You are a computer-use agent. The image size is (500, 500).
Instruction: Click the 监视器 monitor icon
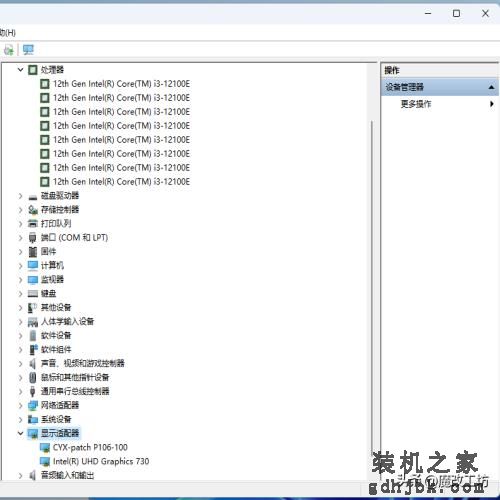pyautogui.click(x=33, y=280)
